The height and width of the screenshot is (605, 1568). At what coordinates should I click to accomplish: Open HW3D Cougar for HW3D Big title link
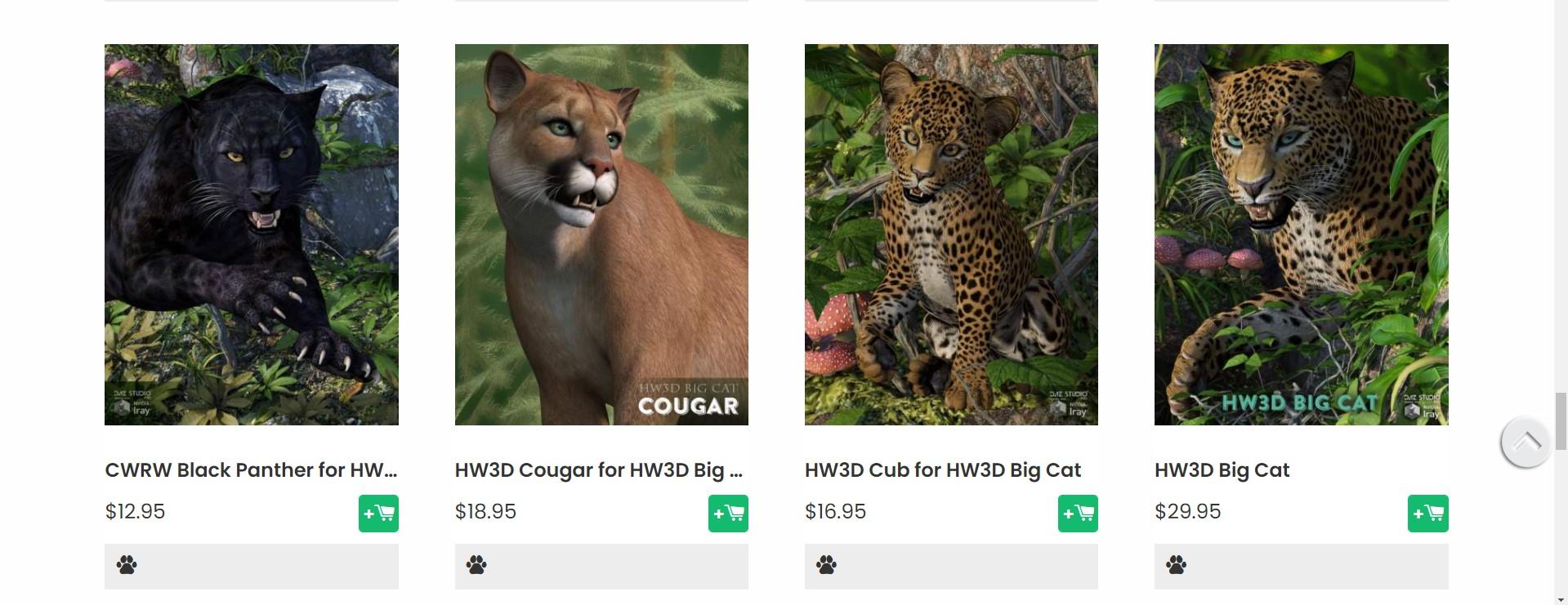point(599,470)
